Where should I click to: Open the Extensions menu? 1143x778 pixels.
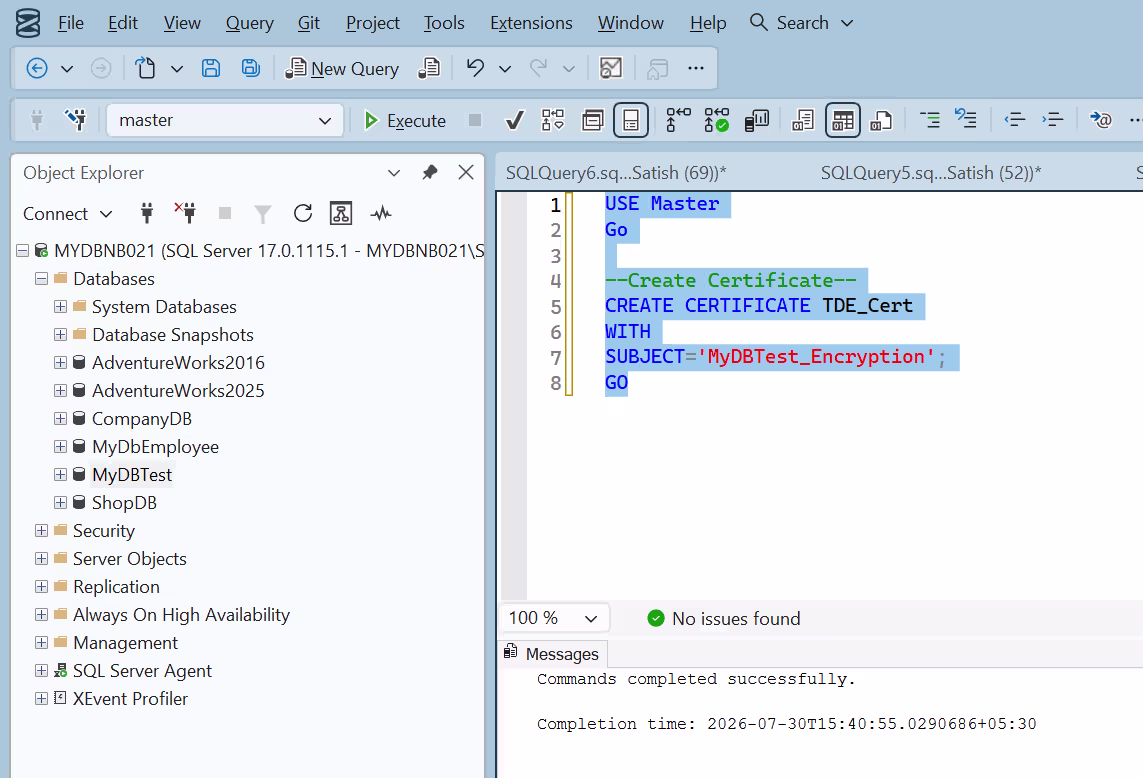(531, 23)
